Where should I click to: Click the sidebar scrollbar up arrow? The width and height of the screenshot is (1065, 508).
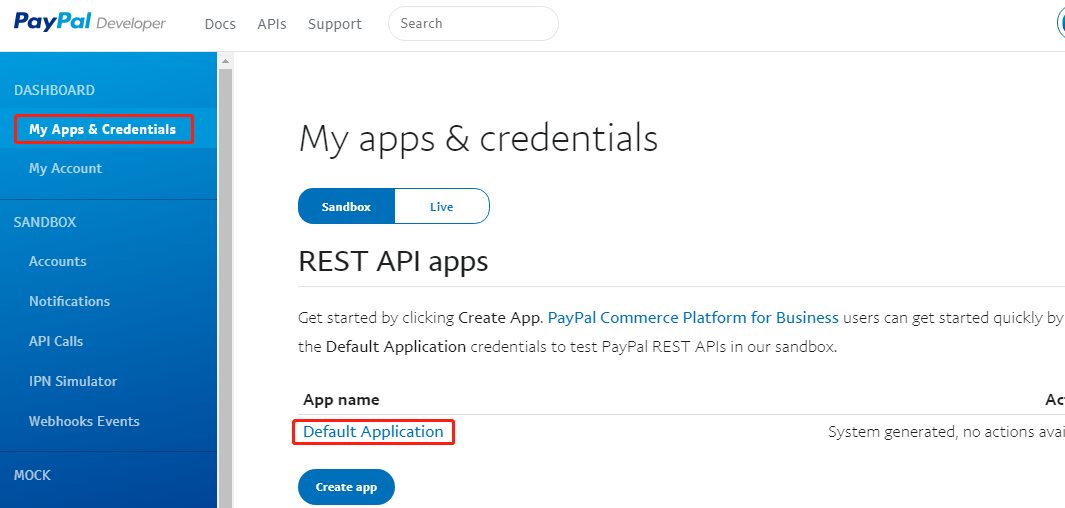225,61
